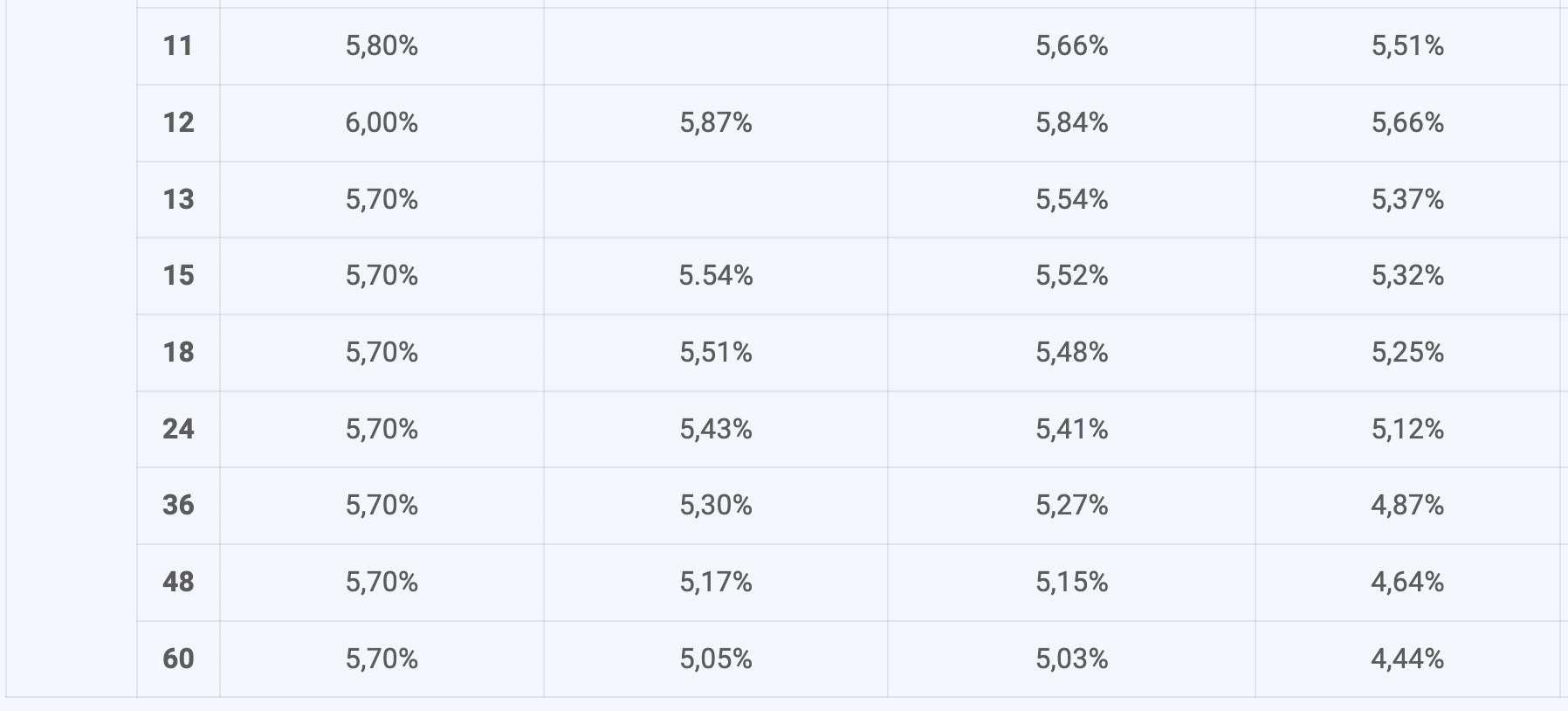Click the 6,00% cell in row 12
The height and width of the screenshot is (711, 1568).
click(x=382, y=122)
